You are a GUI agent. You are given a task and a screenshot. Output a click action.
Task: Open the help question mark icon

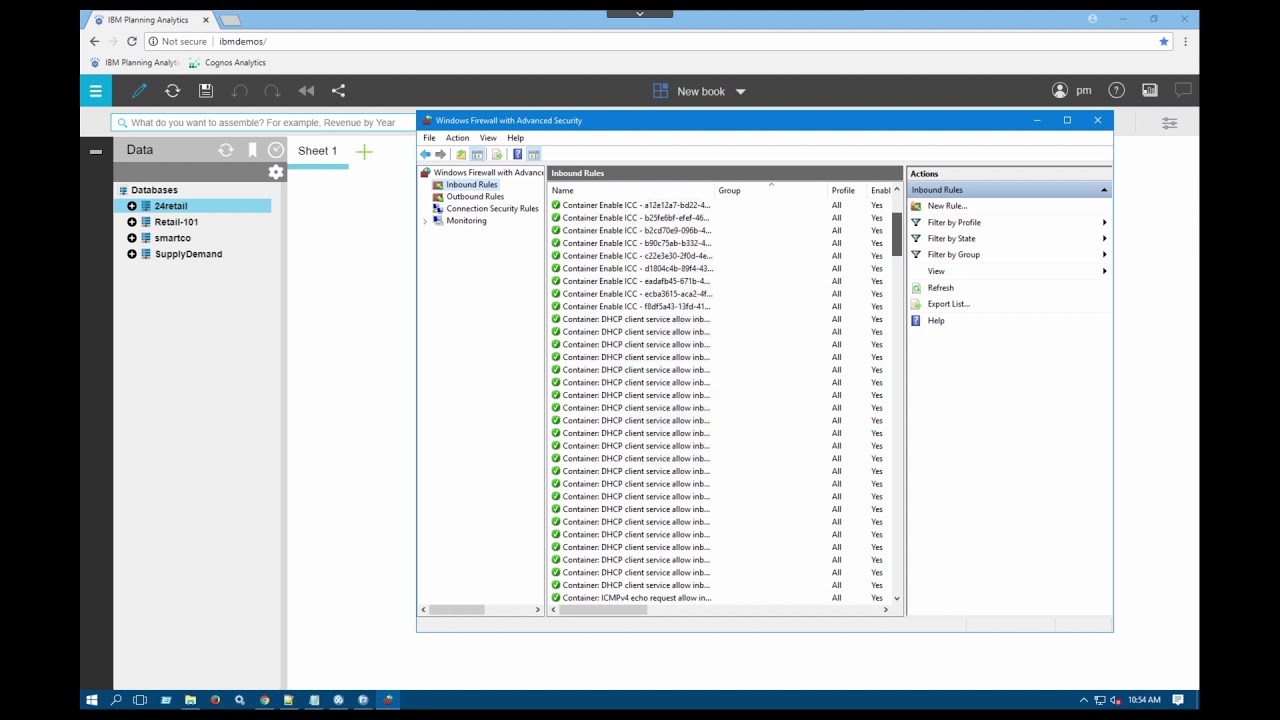(1116, 91)
